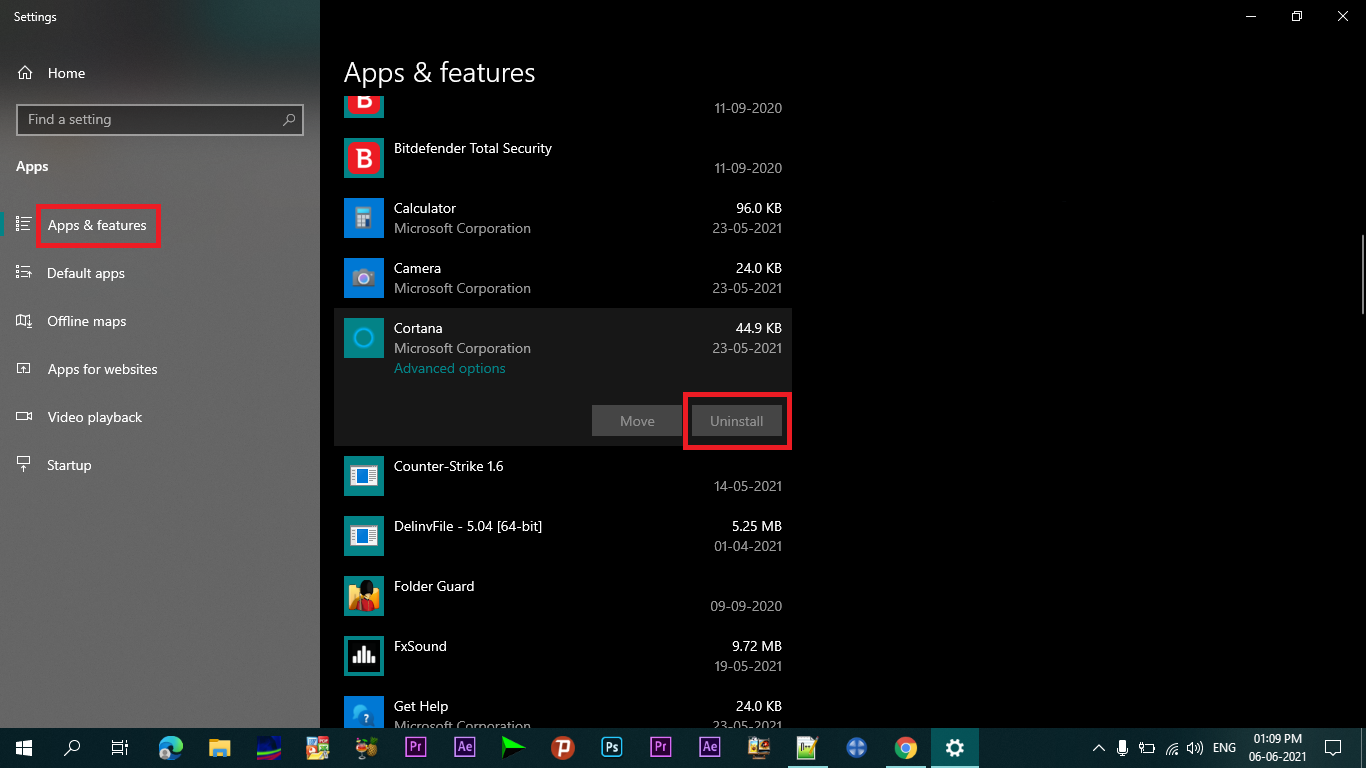This screenshot has height=768, width=1366.
Task: Click the microphone tray icon
Action: point(1123,747)
